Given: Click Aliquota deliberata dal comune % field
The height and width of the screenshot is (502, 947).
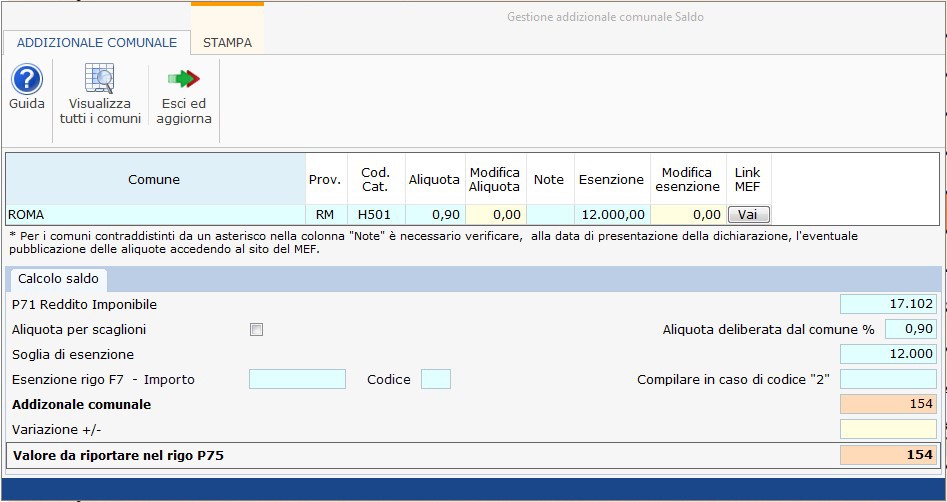Looking at the screenshot, I should click(910, 329).
